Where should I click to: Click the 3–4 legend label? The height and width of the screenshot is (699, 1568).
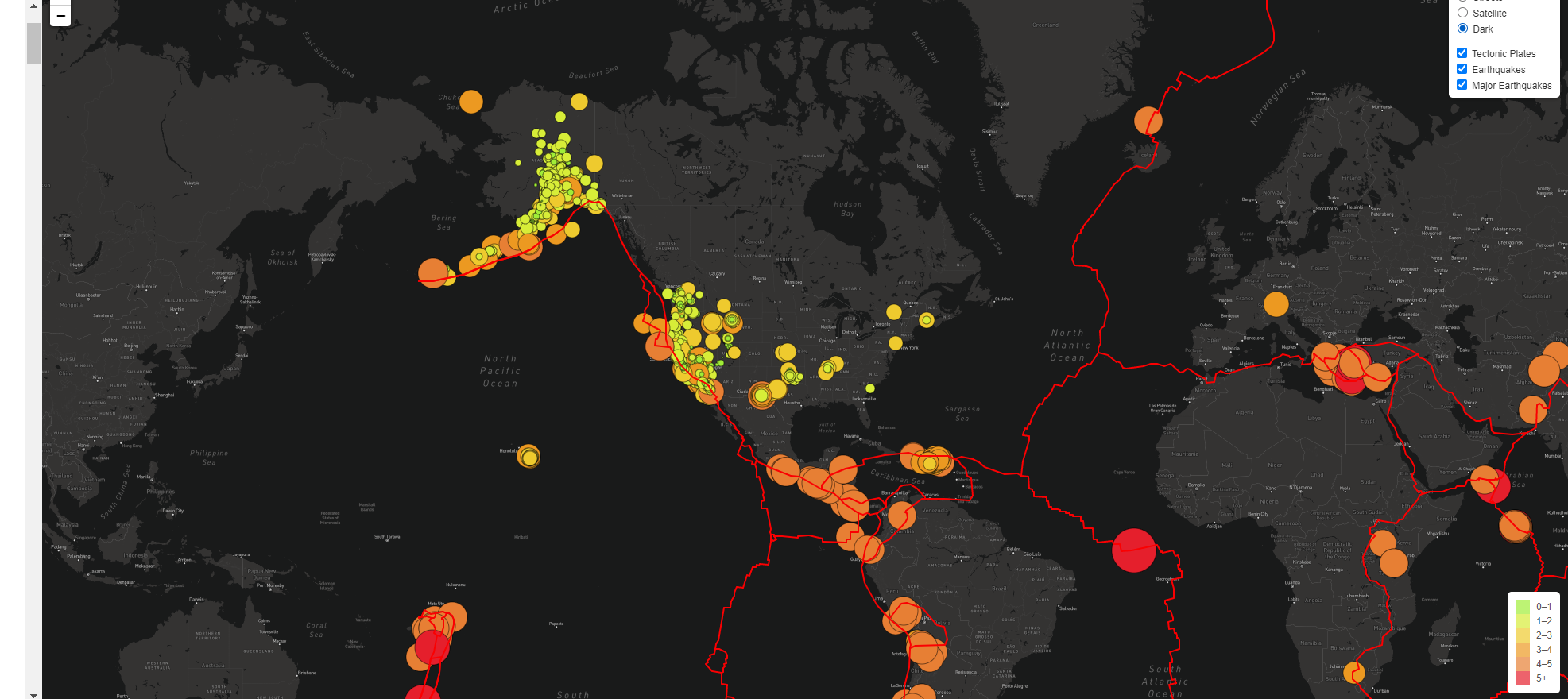point(1543,650)
